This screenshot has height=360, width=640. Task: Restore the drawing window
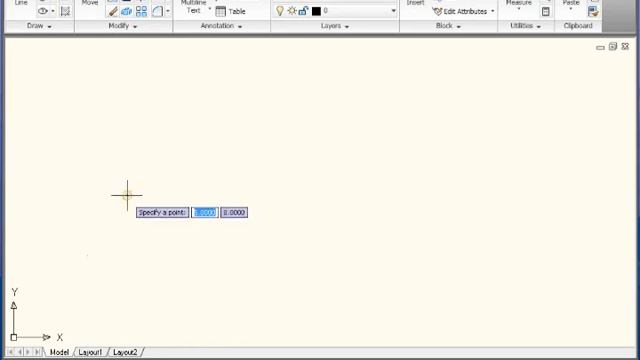(613, 47)
